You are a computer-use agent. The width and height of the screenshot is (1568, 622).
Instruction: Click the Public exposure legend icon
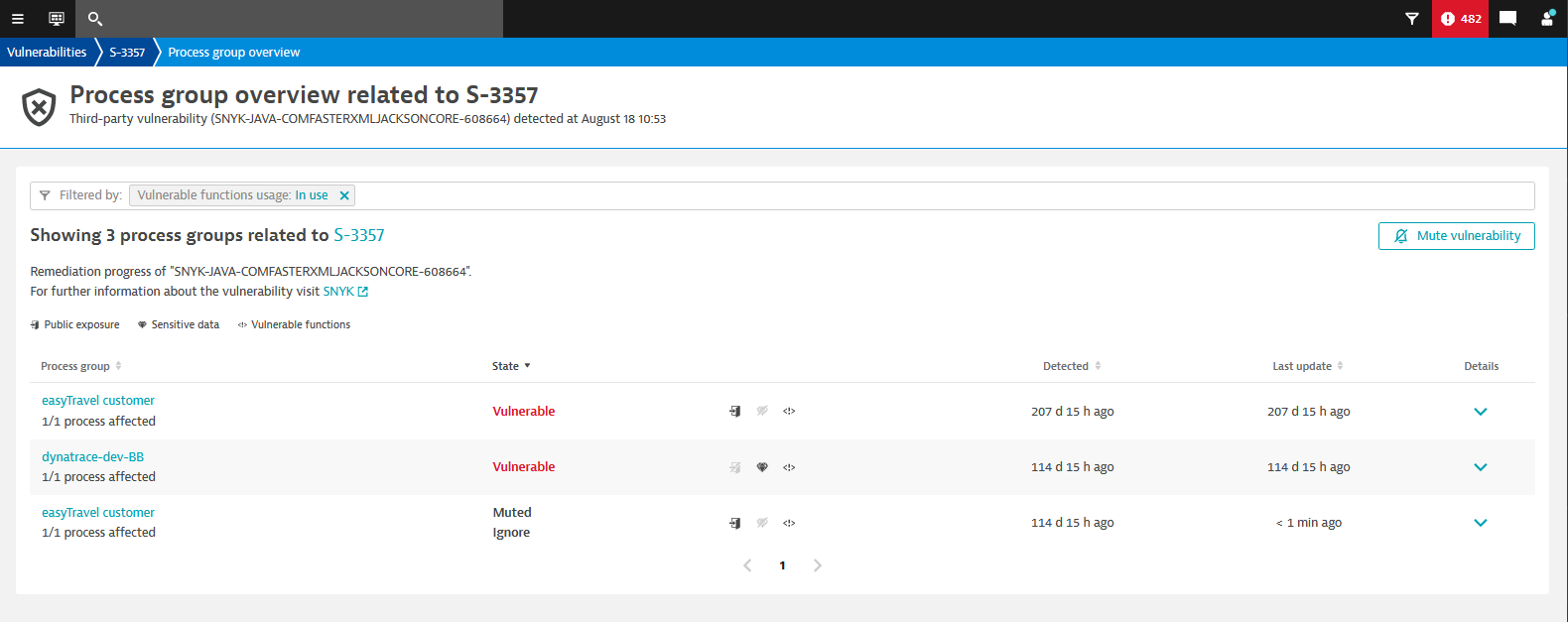(x=35, y=325)
